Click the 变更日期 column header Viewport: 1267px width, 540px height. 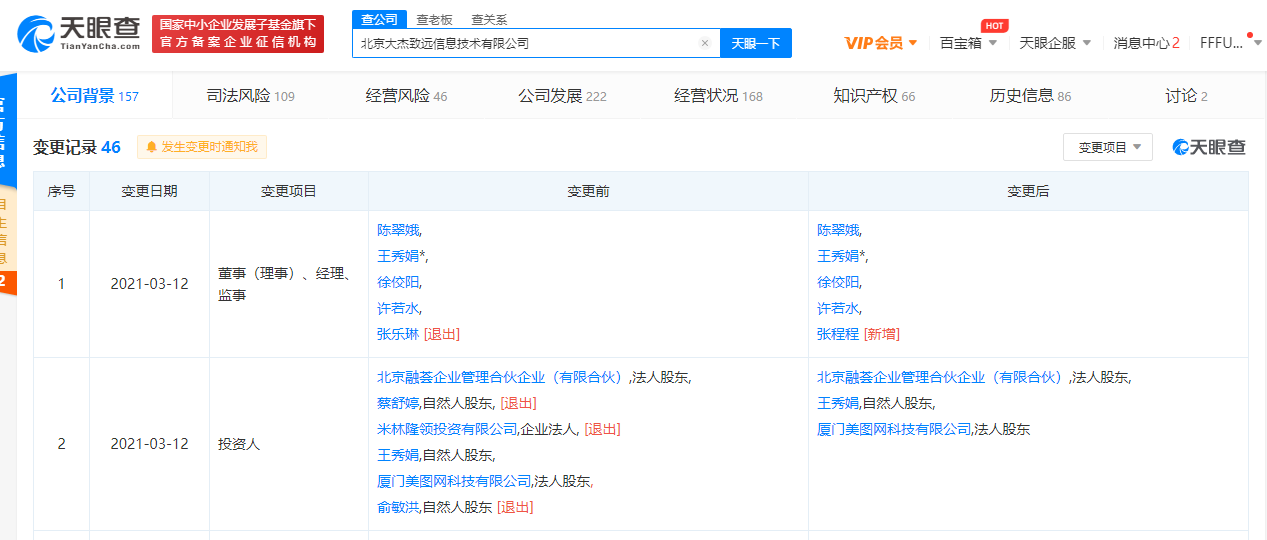[149, 191]
